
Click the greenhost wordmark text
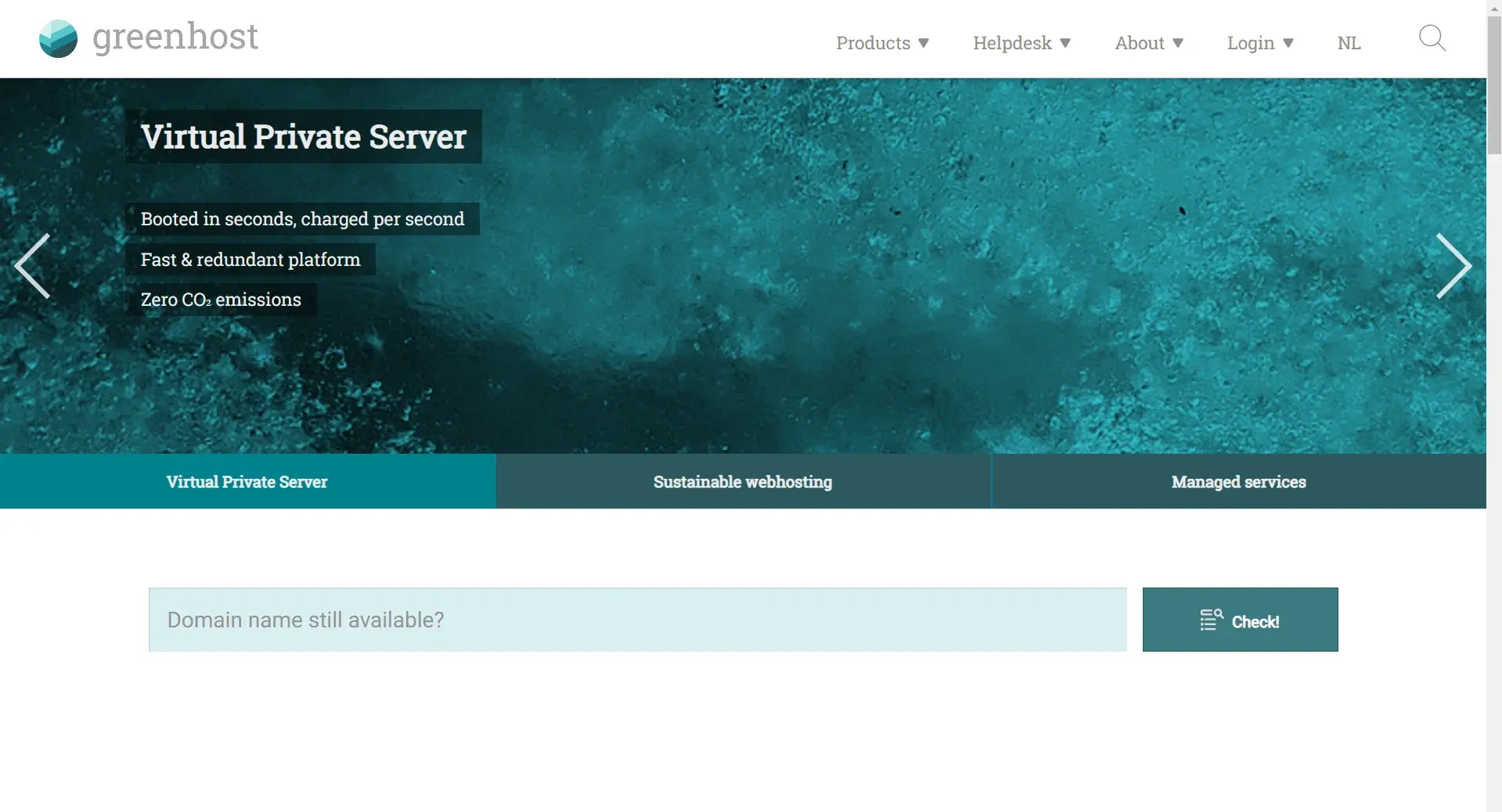pyautogui.click(x=175, y=37)
